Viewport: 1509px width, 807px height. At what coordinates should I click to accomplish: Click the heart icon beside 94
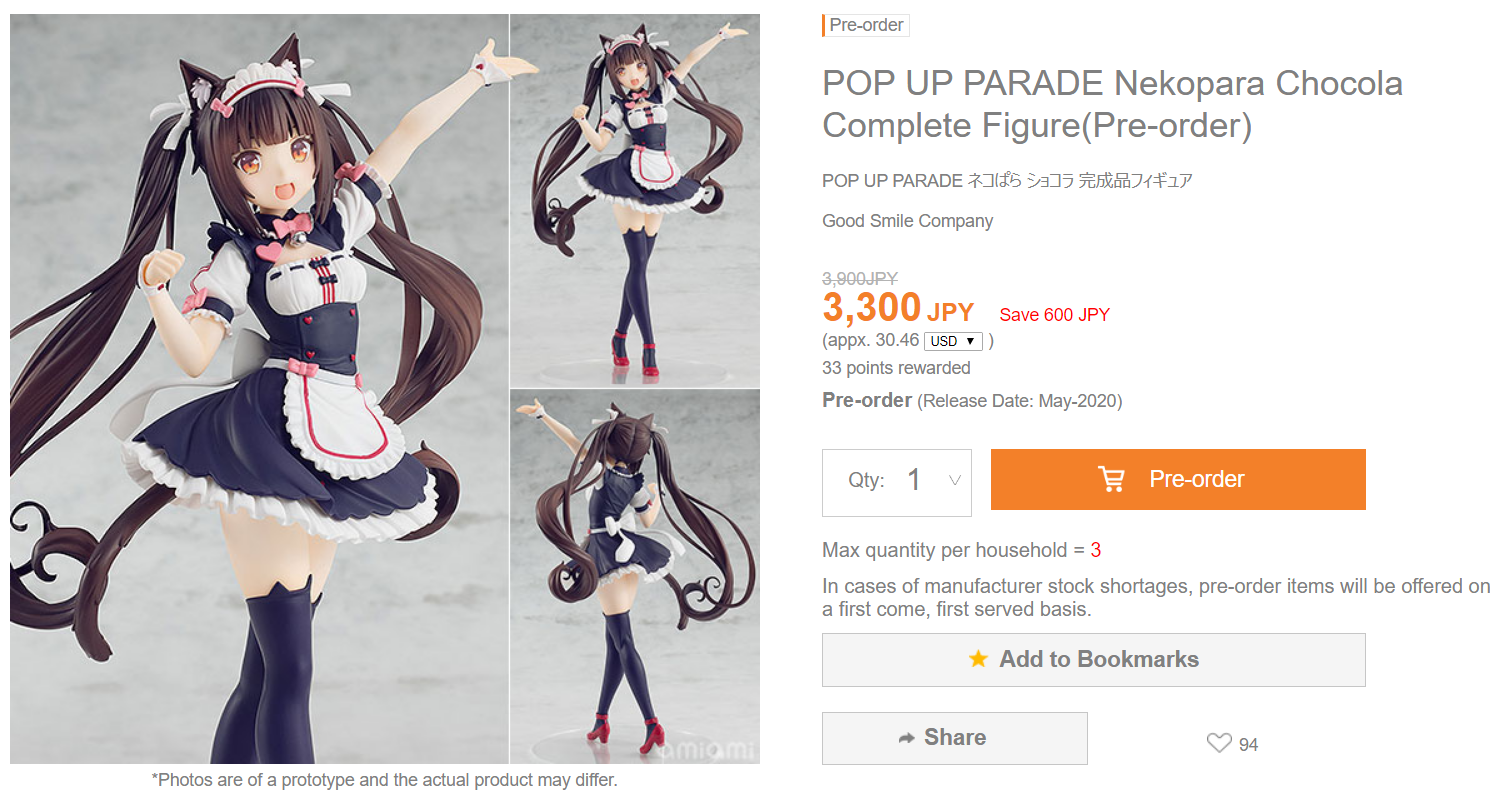(x=1219, y=743)
